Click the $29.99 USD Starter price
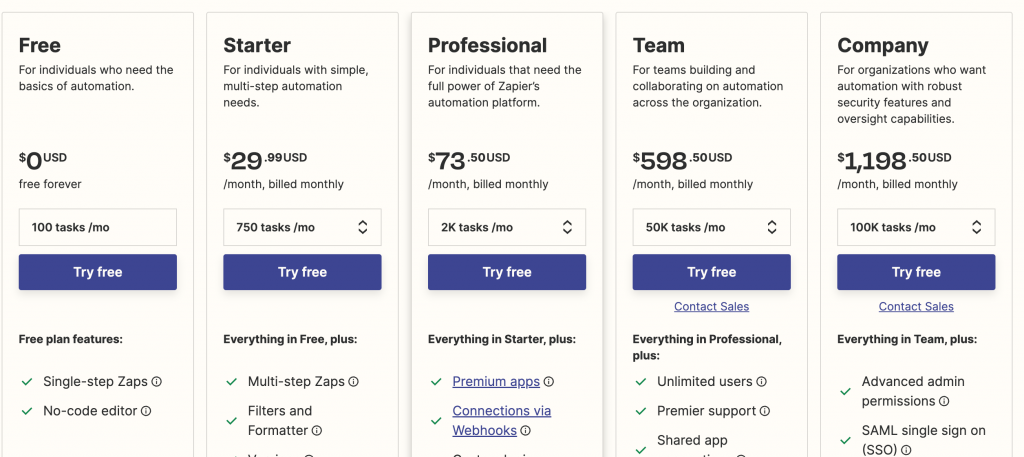 click(265, 161)
